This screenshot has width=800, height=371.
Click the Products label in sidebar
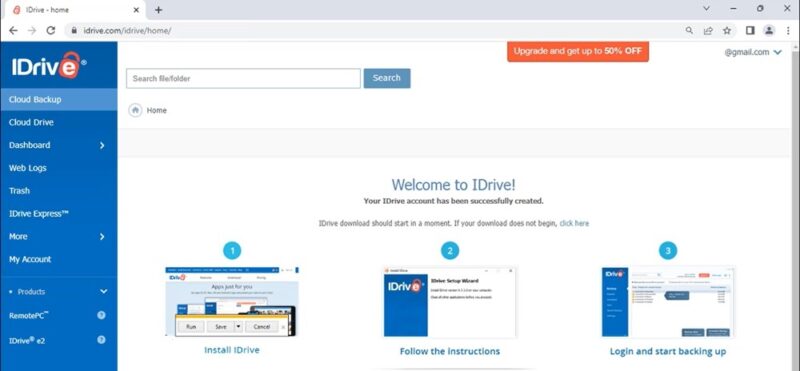click(x=31, y=292)
